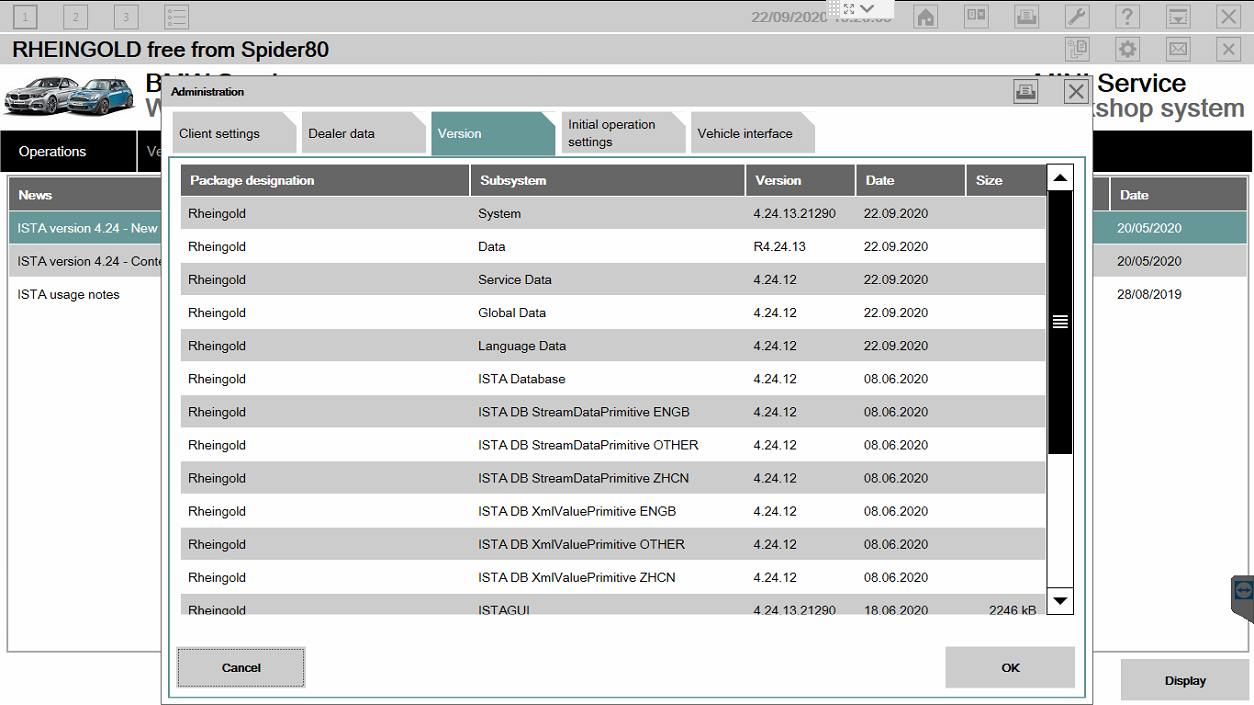This screenshot has height=705, width=1254.
Task: Click the Date column header in version table
Action: [911, 180]
